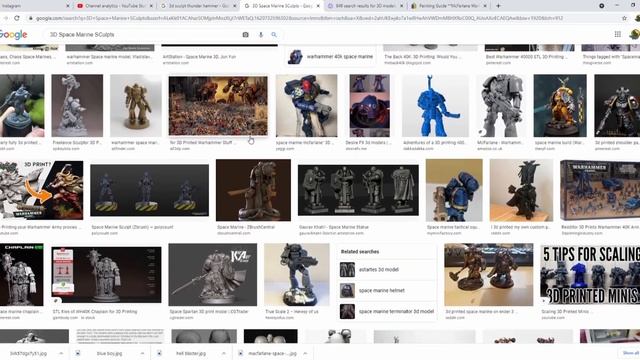Open the Freelance Sculptor gray hammer miniature image

pos(77,106)
